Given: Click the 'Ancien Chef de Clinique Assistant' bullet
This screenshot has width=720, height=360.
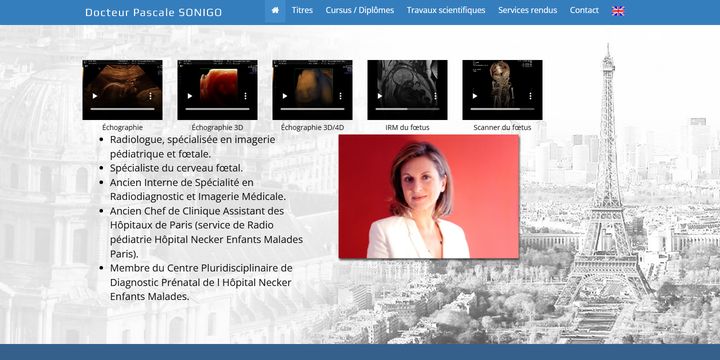Looking at the screenshot, I should pyautogui.click(x=206, y=232).
